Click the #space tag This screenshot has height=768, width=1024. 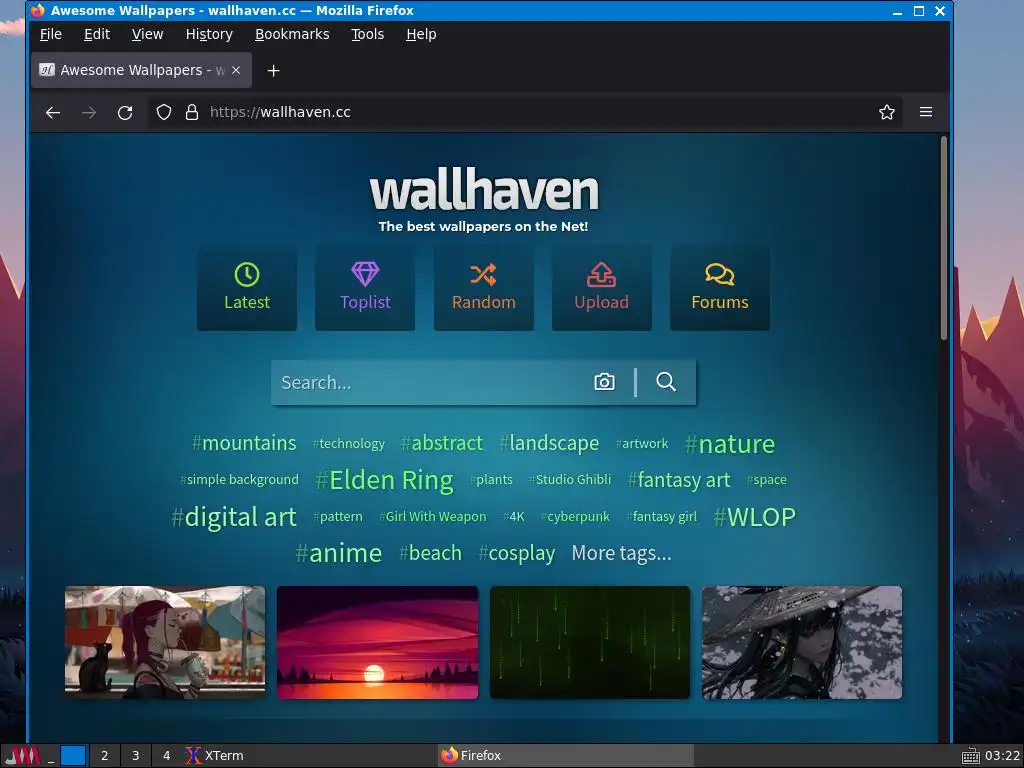[767, 479]
